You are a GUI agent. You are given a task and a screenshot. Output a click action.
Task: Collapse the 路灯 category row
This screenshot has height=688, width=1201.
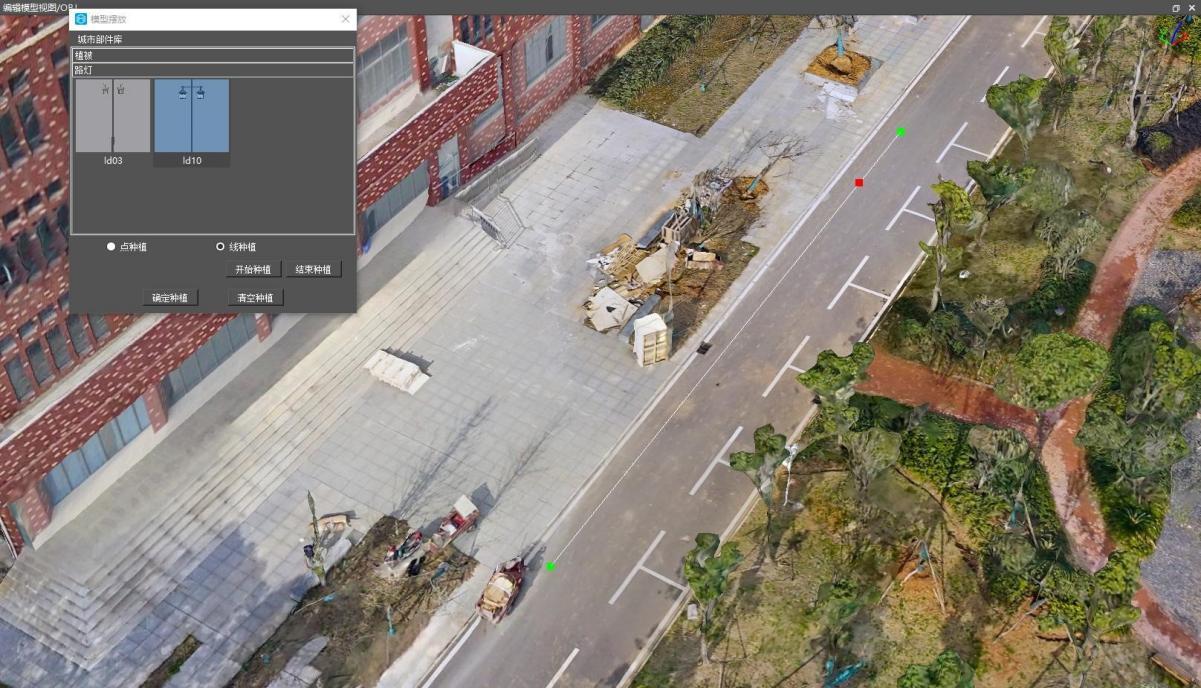coord(212,71)
